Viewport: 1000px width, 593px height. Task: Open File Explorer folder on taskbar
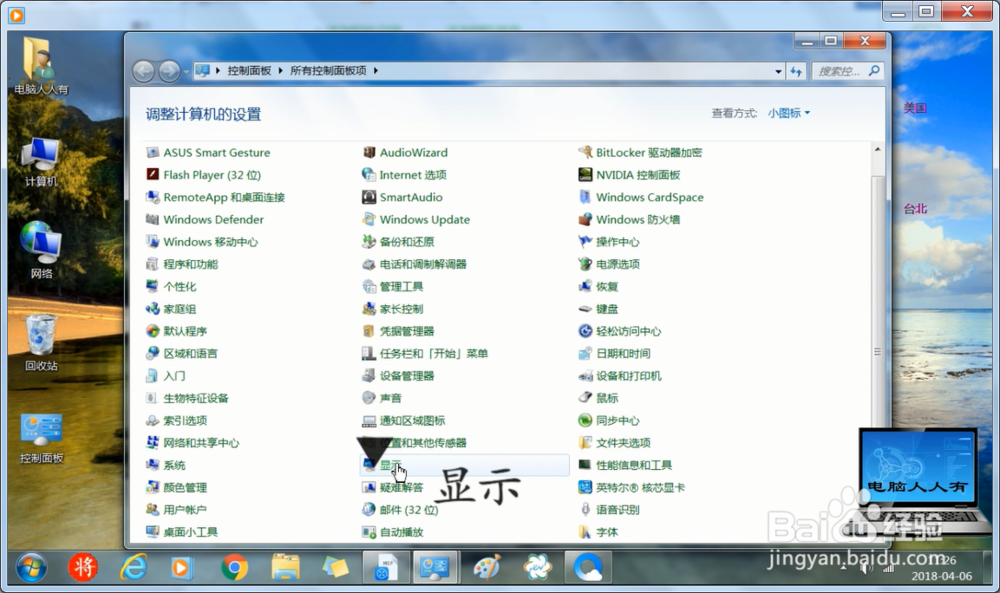tap(285, 567)
